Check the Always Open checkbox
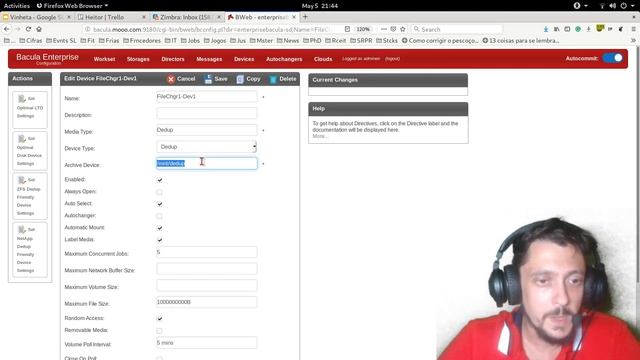 point(160,192)
